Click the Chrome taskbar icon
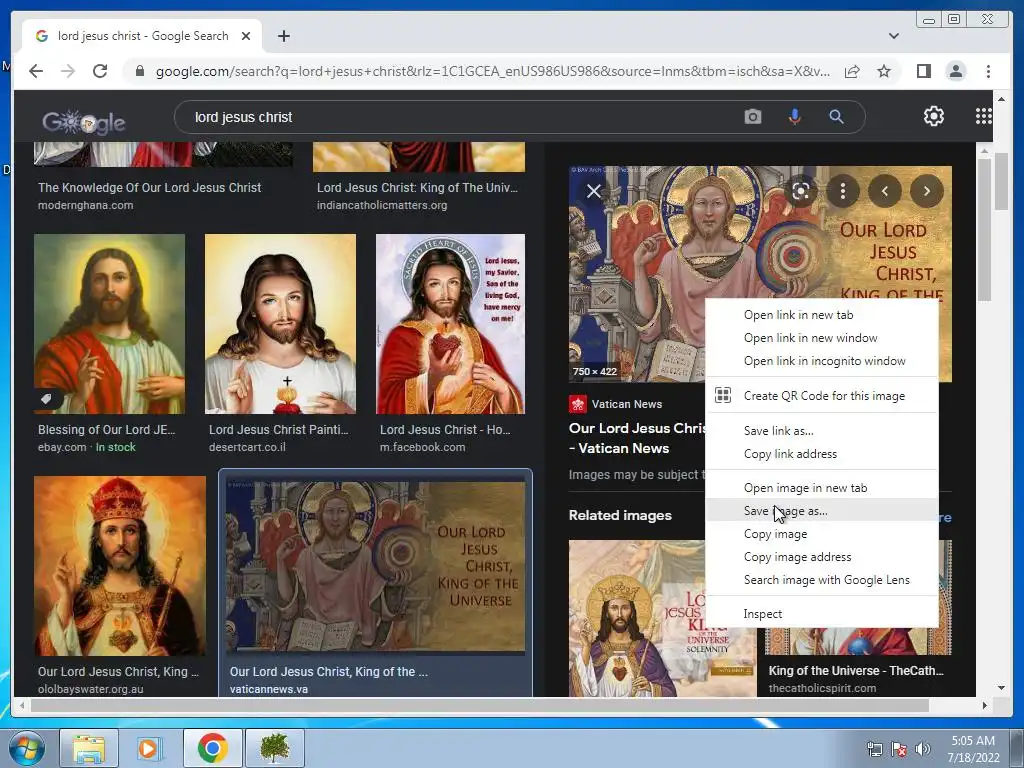 pyautogui.click(x=212, y=748)
